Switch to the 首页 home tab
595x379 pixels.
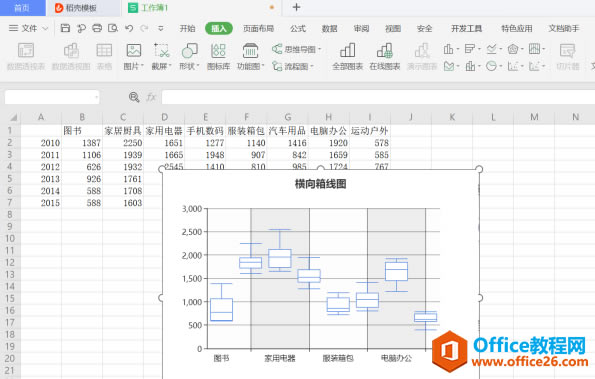22,8
